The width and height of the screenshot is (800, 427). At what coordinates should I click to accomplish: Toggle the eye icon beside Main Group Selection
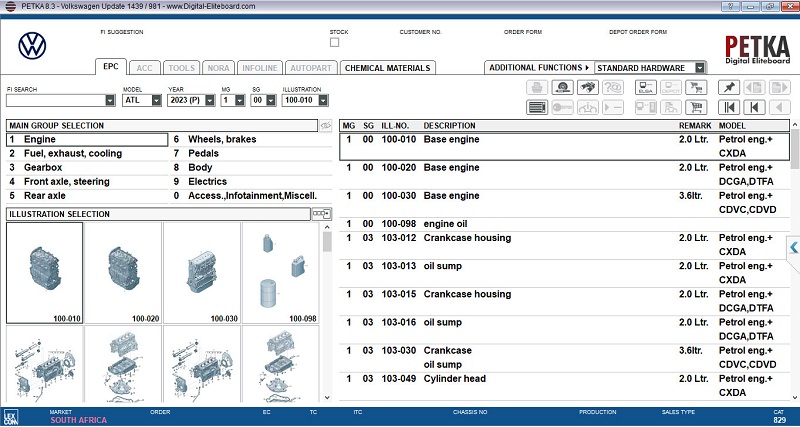[x=326, y=126]
